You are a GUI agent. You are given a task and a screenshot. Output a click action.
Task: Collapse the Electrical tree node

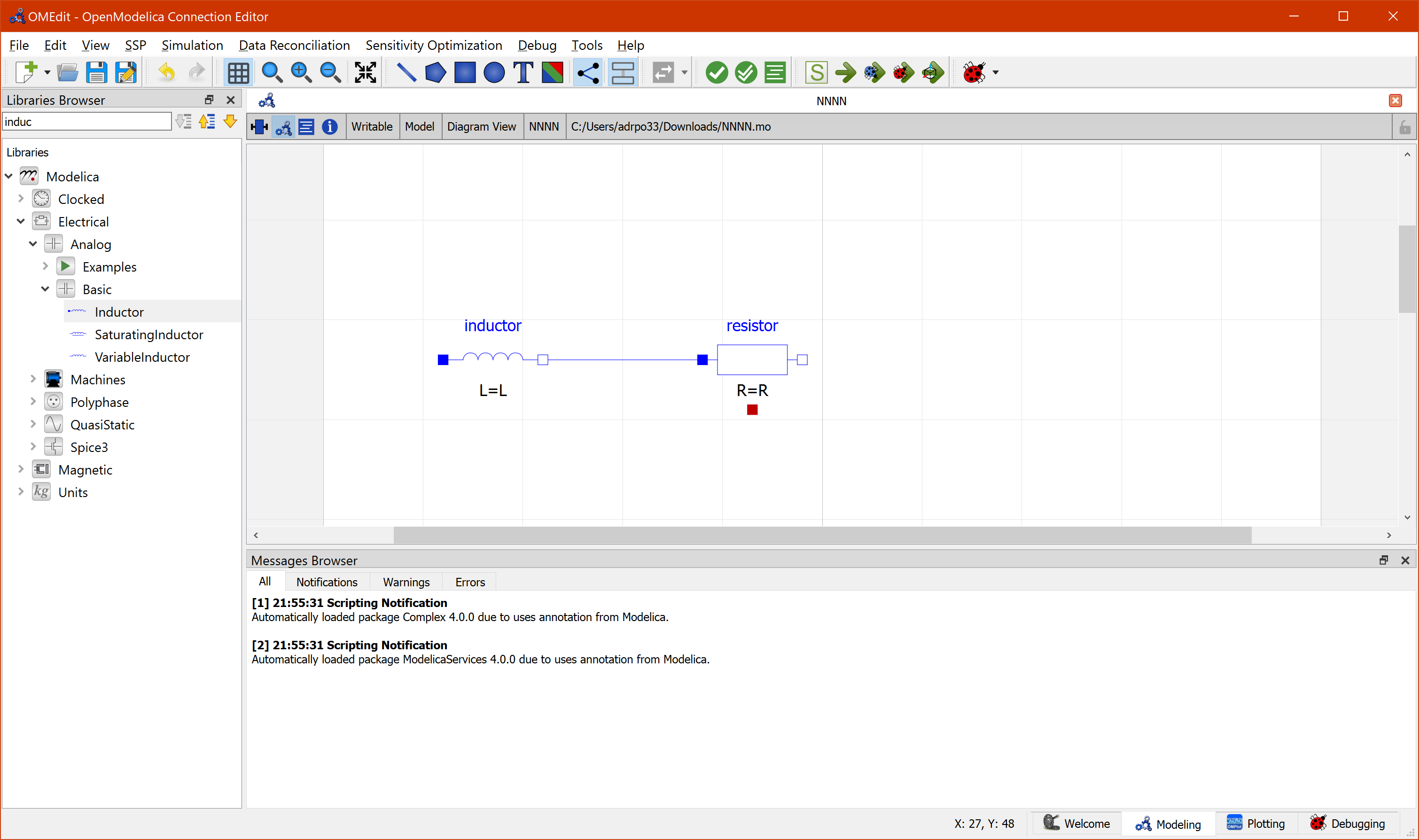tap(21, 221)
